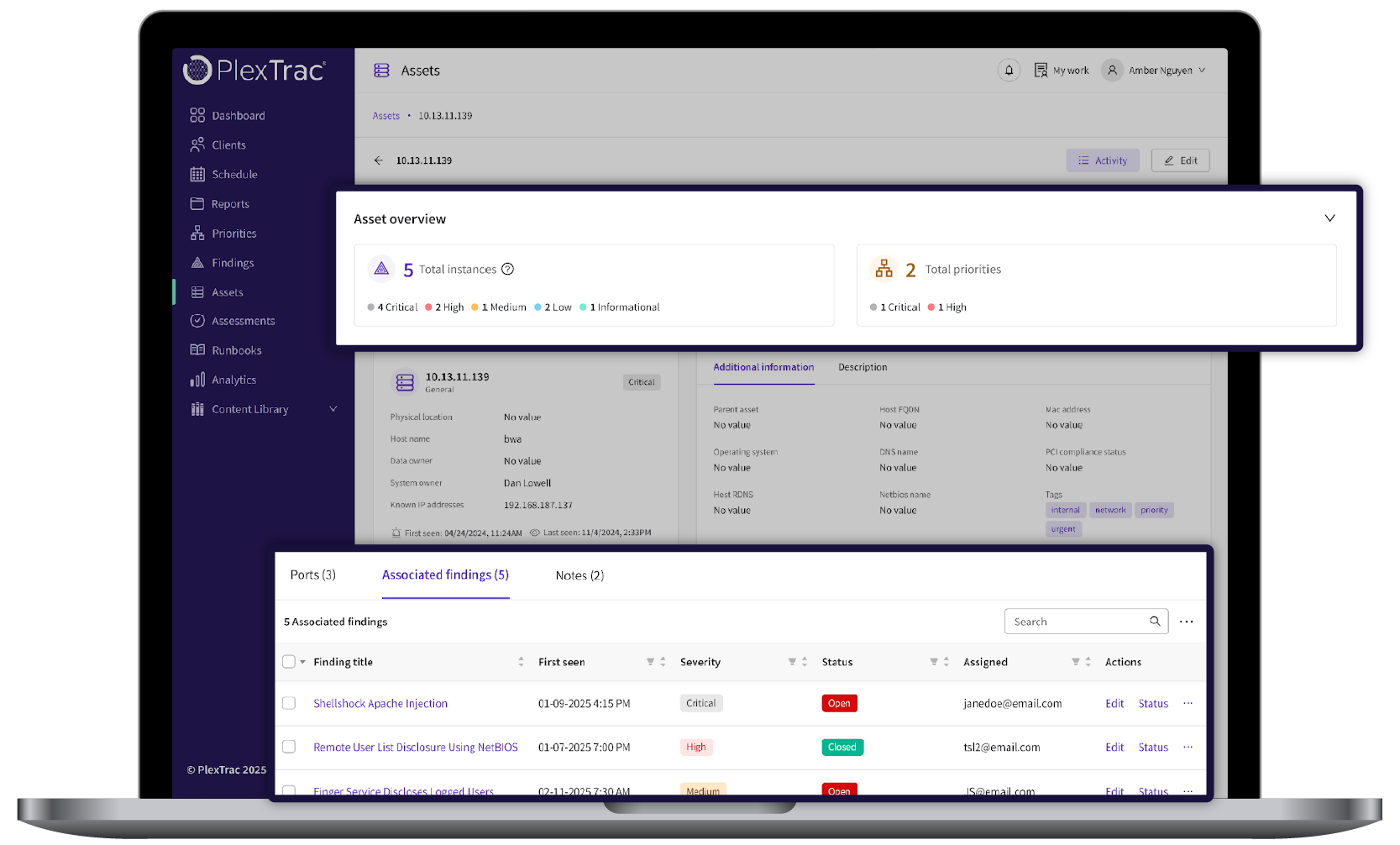This screenshot has height=845, width=1400.
Task: Go back with the left arrow
Action: (x=379, y=160)
